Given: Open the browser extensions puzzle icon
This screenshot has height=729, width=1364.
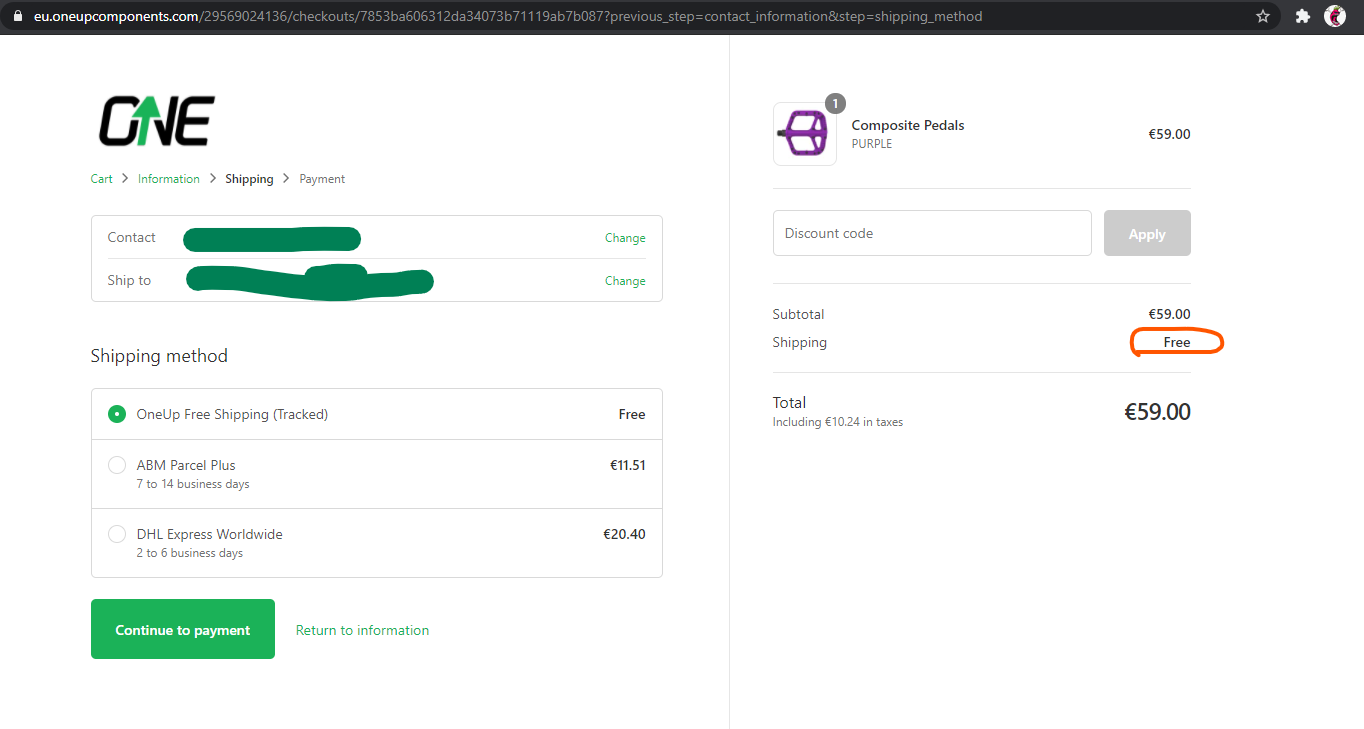Looking at the screenshot, I should 1302,16.
